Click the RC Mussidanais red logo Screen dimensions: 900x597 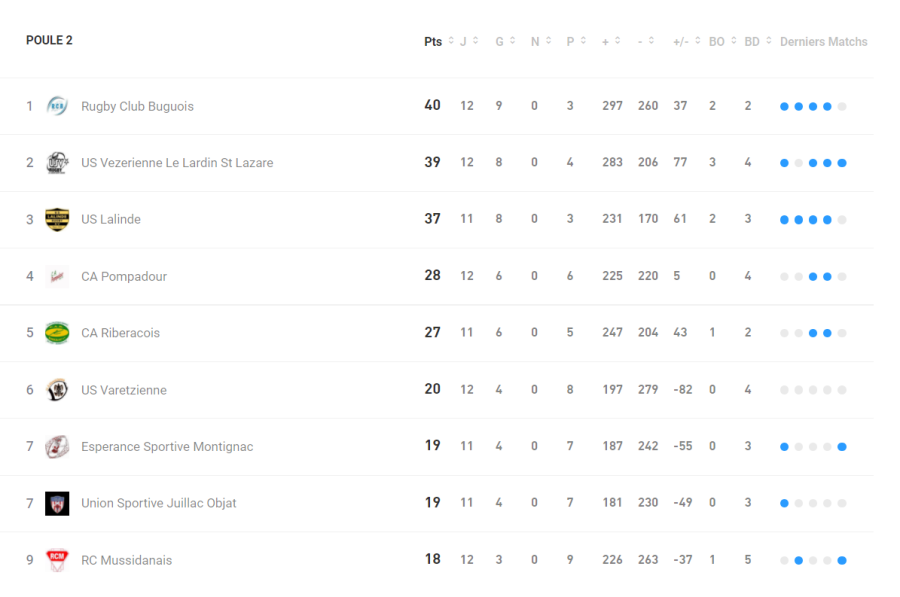57,560
